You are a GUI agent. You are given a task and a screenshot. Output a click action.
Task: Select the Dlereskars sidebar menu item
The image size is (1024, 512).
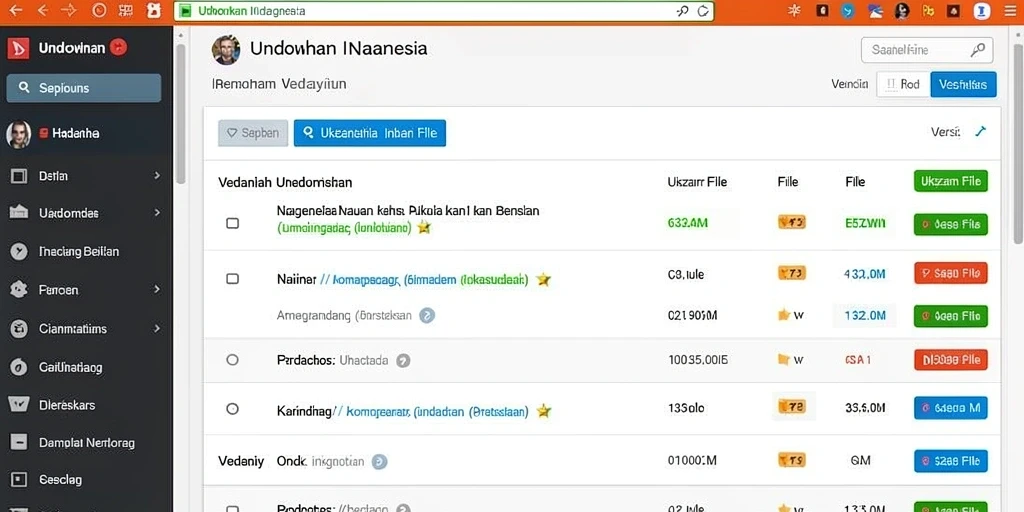[86, 405]
